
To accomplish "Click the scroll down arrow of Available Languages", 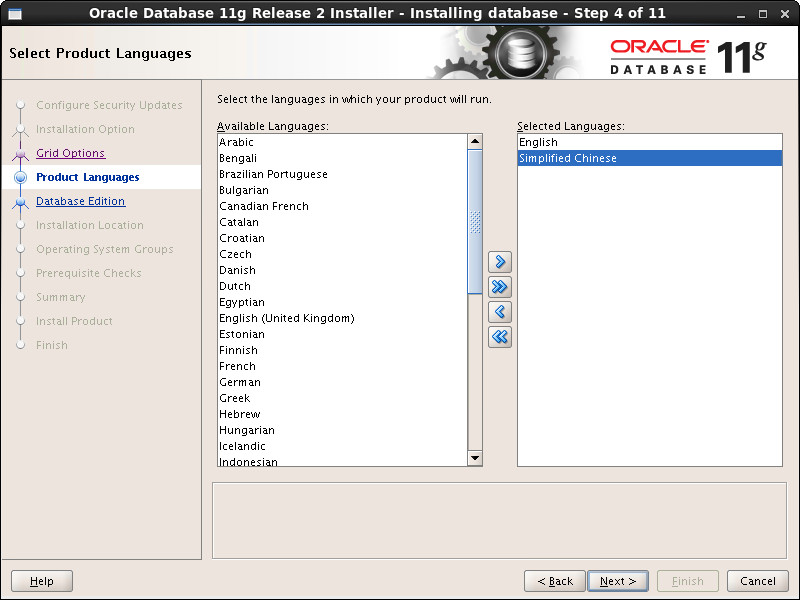I will coord(475,458).
